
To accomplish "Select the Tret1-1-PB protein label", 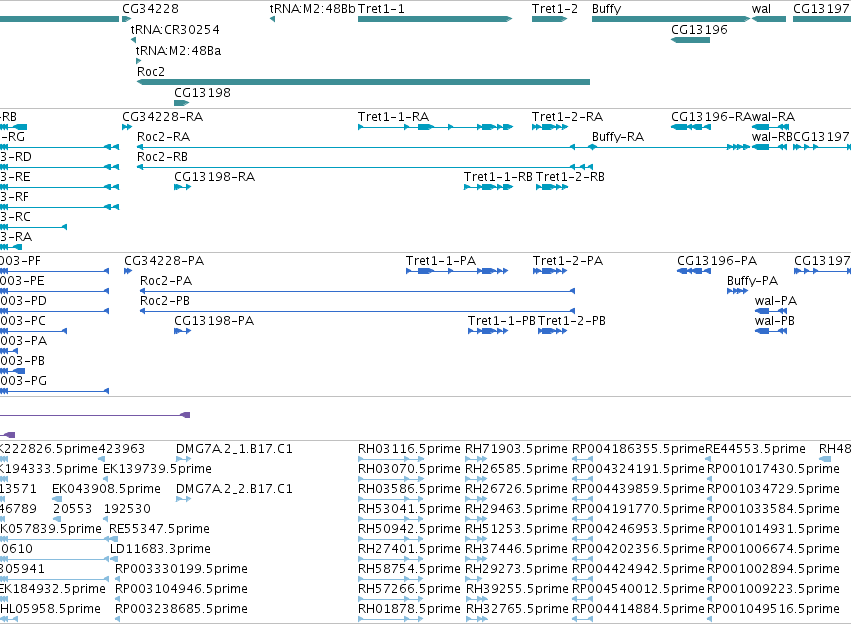I will pos(502,321).
